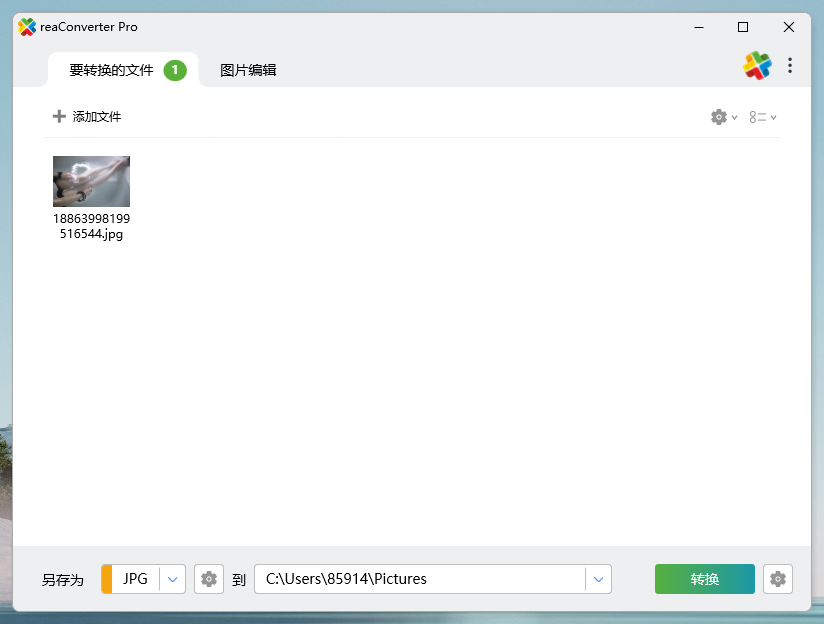Screen dimensions: 824x624
Task: Switch to the 图片编辑 tab
Action: tap(248, 70)
